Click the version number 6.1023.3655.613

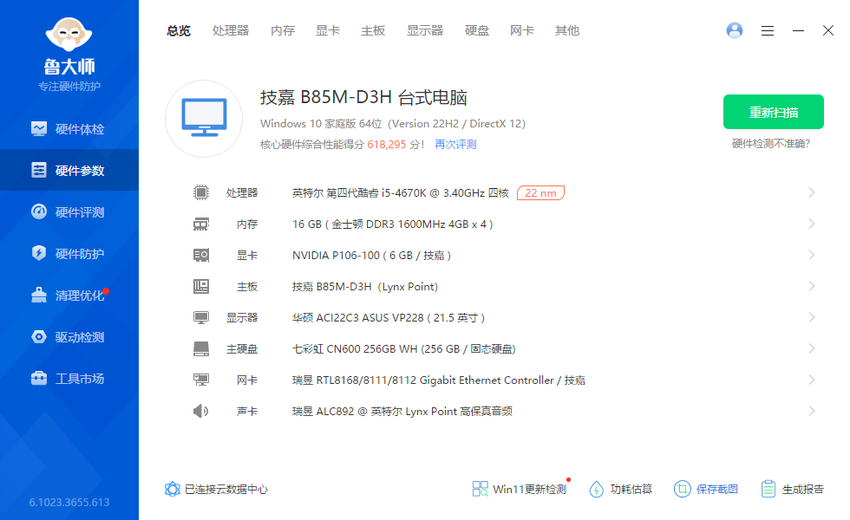(69, 503)
